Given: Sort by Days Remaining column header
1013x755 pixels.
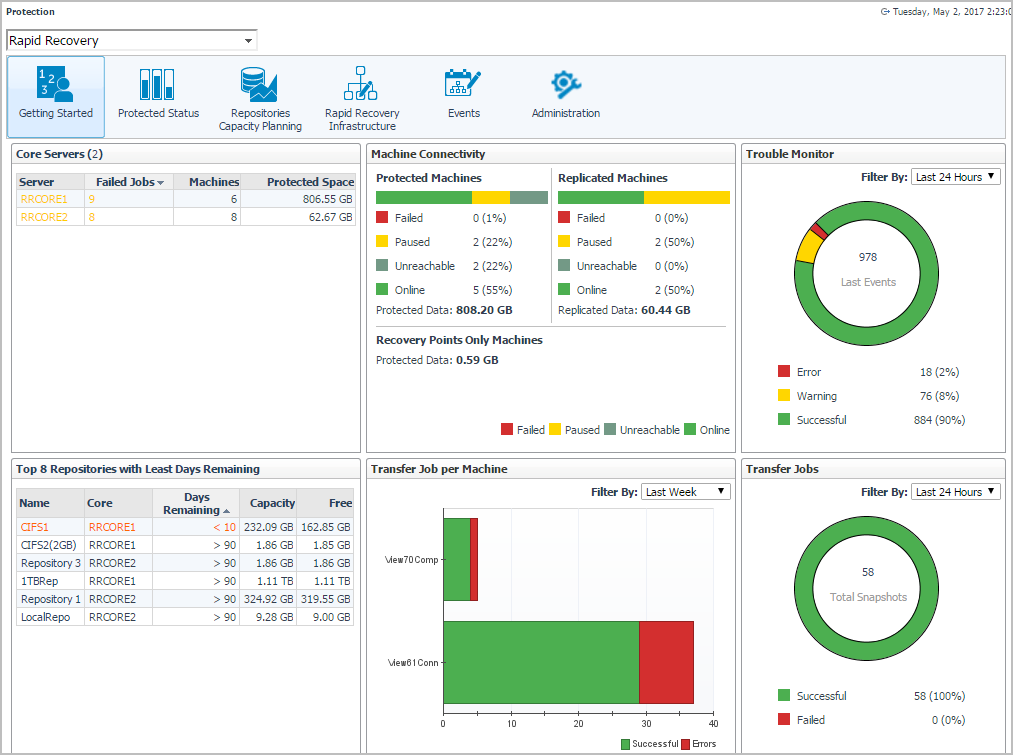Looking at the screenshot, I should pos(196,503).
